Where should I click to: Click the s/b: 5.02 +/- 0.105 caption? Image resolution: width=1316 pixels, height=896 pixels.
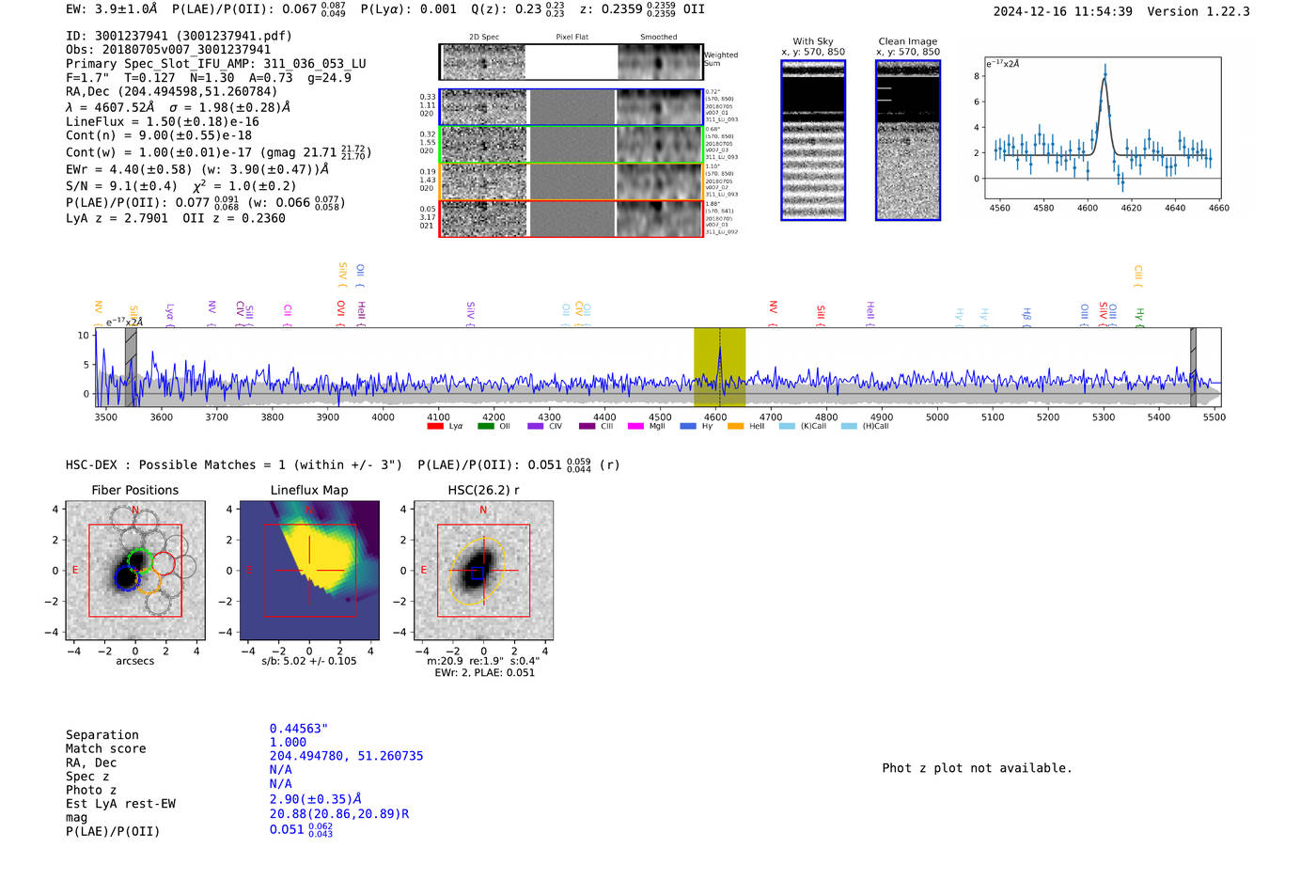(309, 661)
